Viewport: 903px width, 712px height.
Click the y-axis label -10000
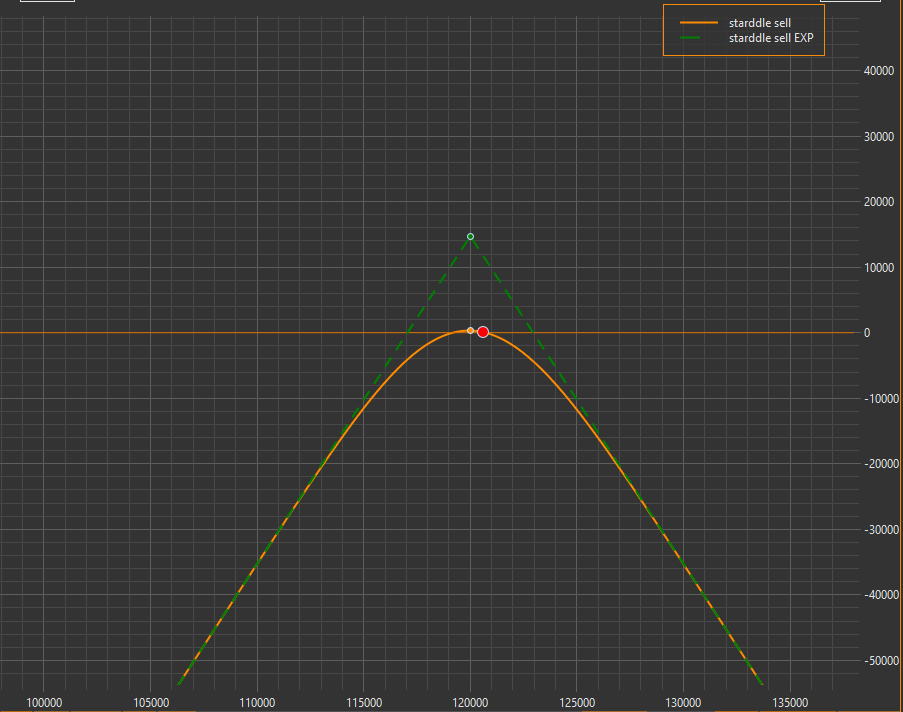tap(881, 399)
